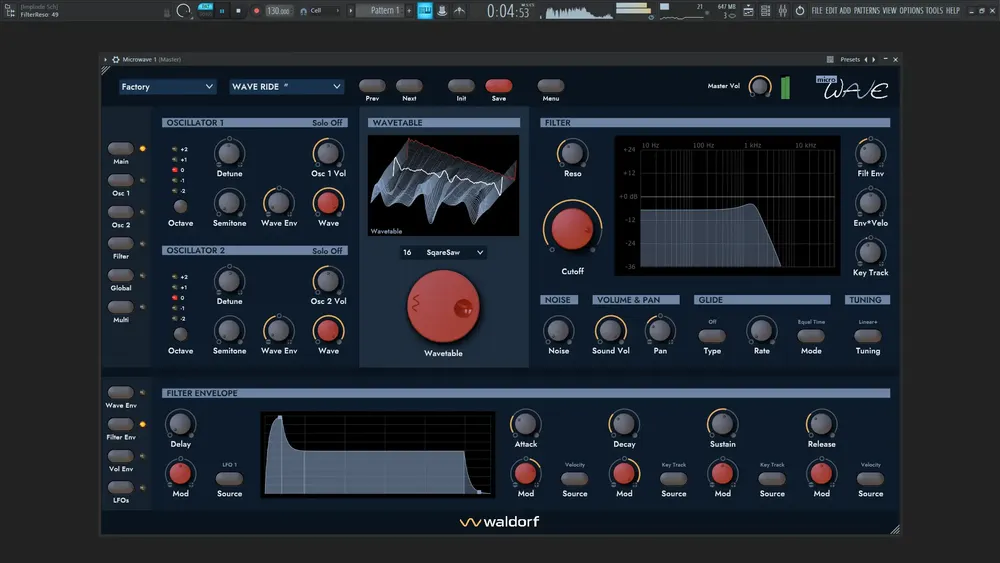Screen dimensions: 1000x563
Task: Click the plugin settings gear icon
Action: tap(115, 59)
